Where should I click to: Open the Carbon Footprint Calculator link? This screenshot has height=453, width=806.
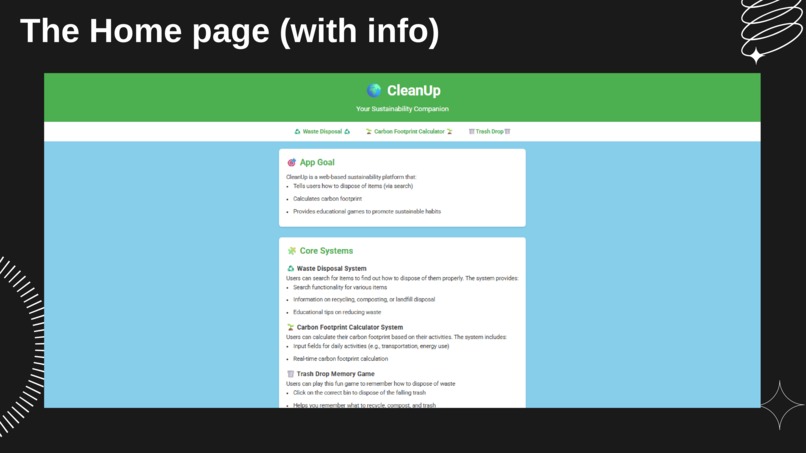[409, 132]
